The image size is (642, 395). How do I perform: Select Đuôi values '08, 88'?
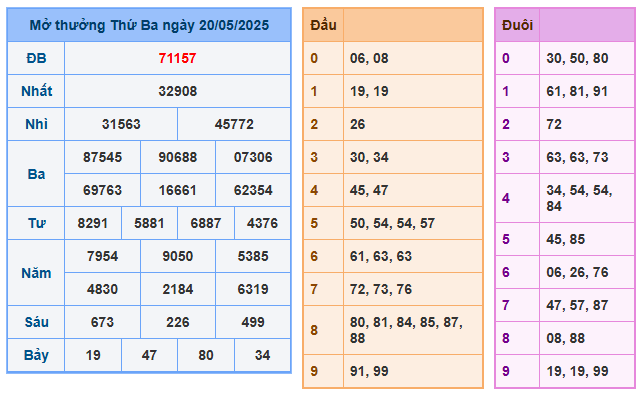tap(565, 339)
